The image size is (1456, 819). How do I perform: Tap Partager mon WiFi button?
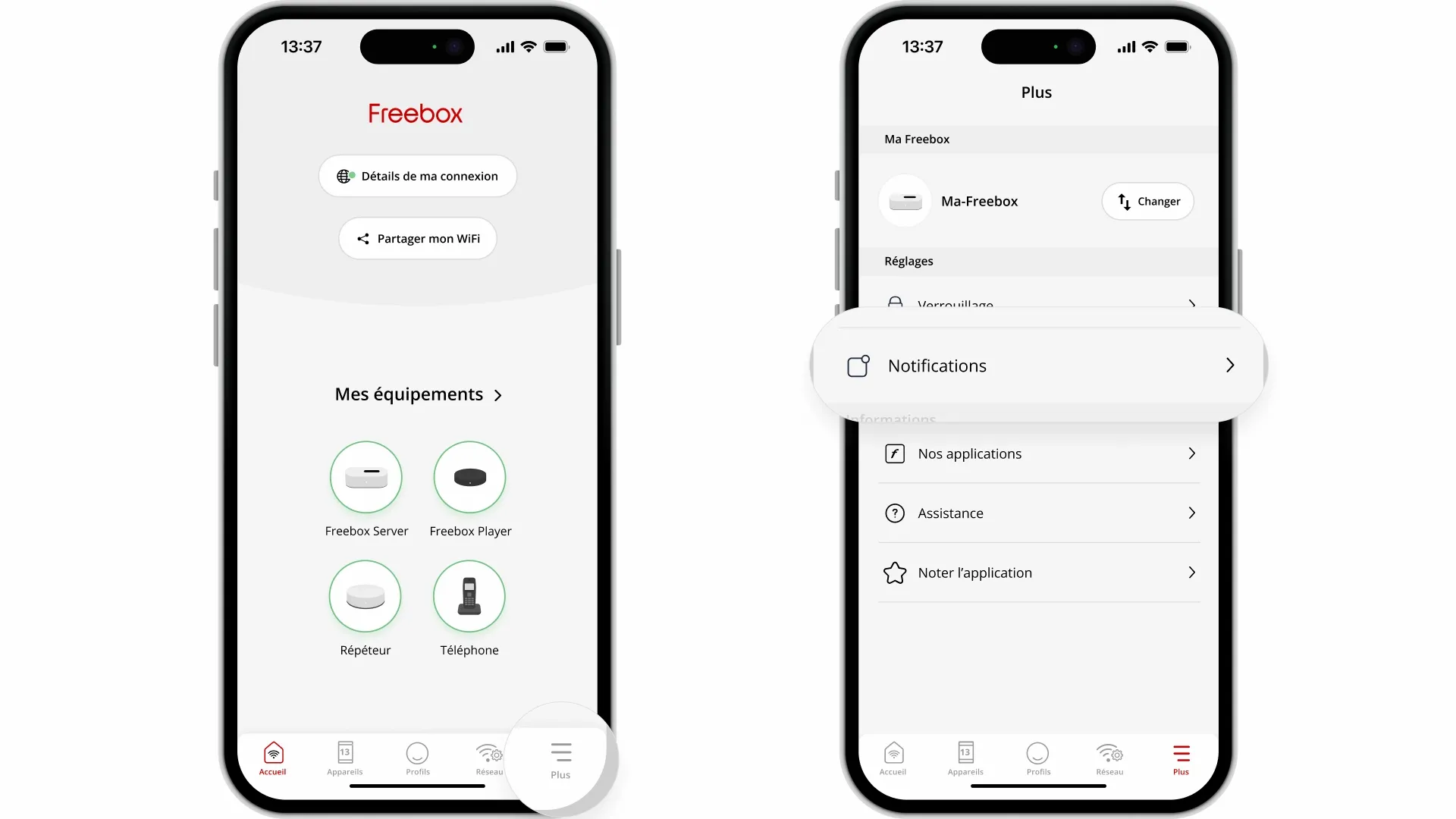click(417, 238)
